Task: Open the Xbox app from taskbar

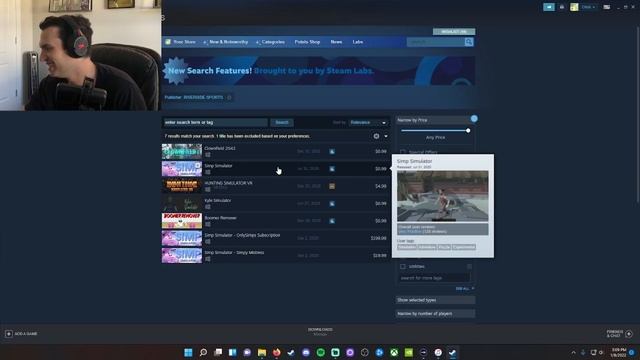Action: 394,352
